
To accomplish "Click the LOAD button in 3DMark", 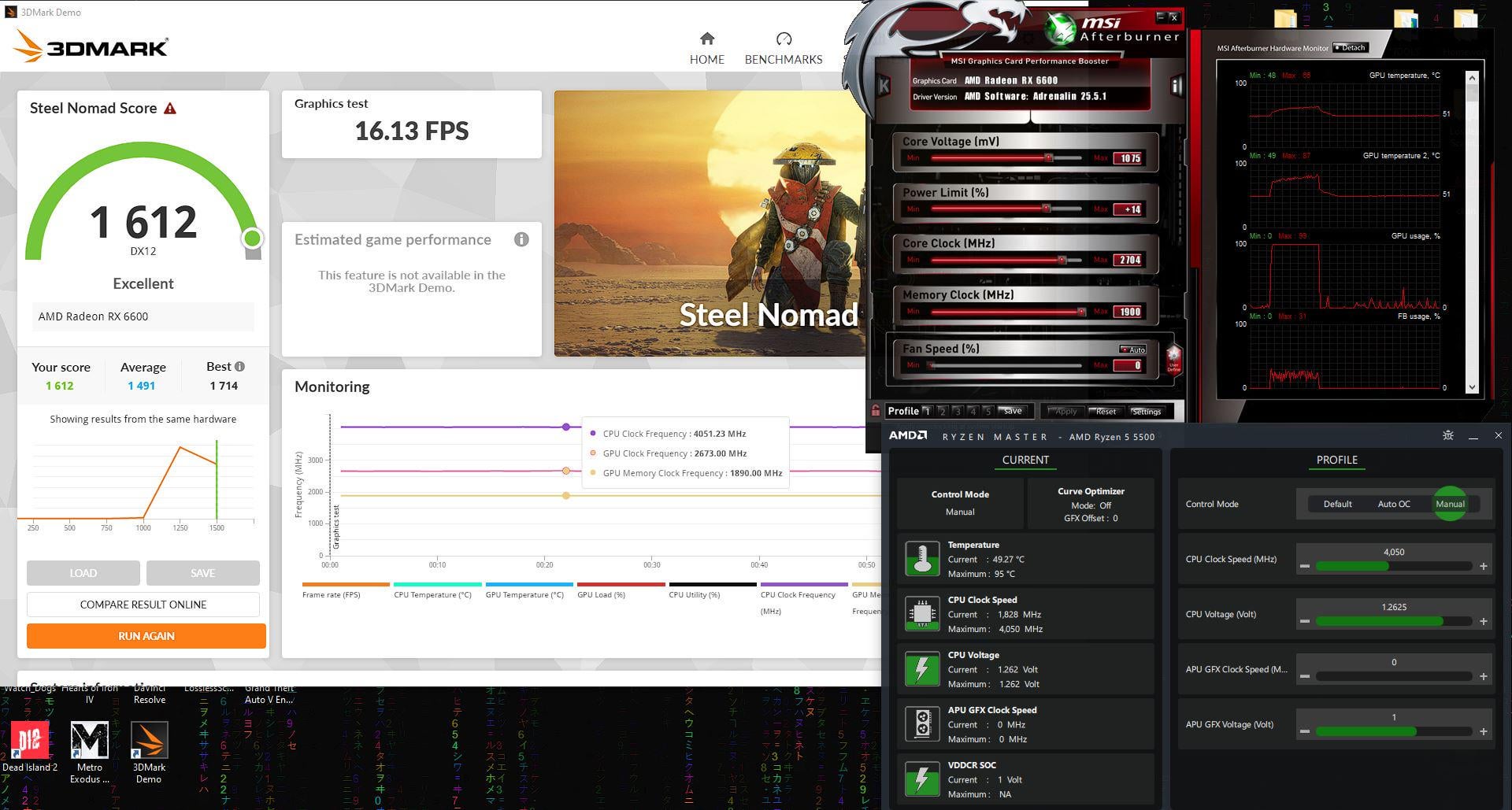I will point(83,572).
